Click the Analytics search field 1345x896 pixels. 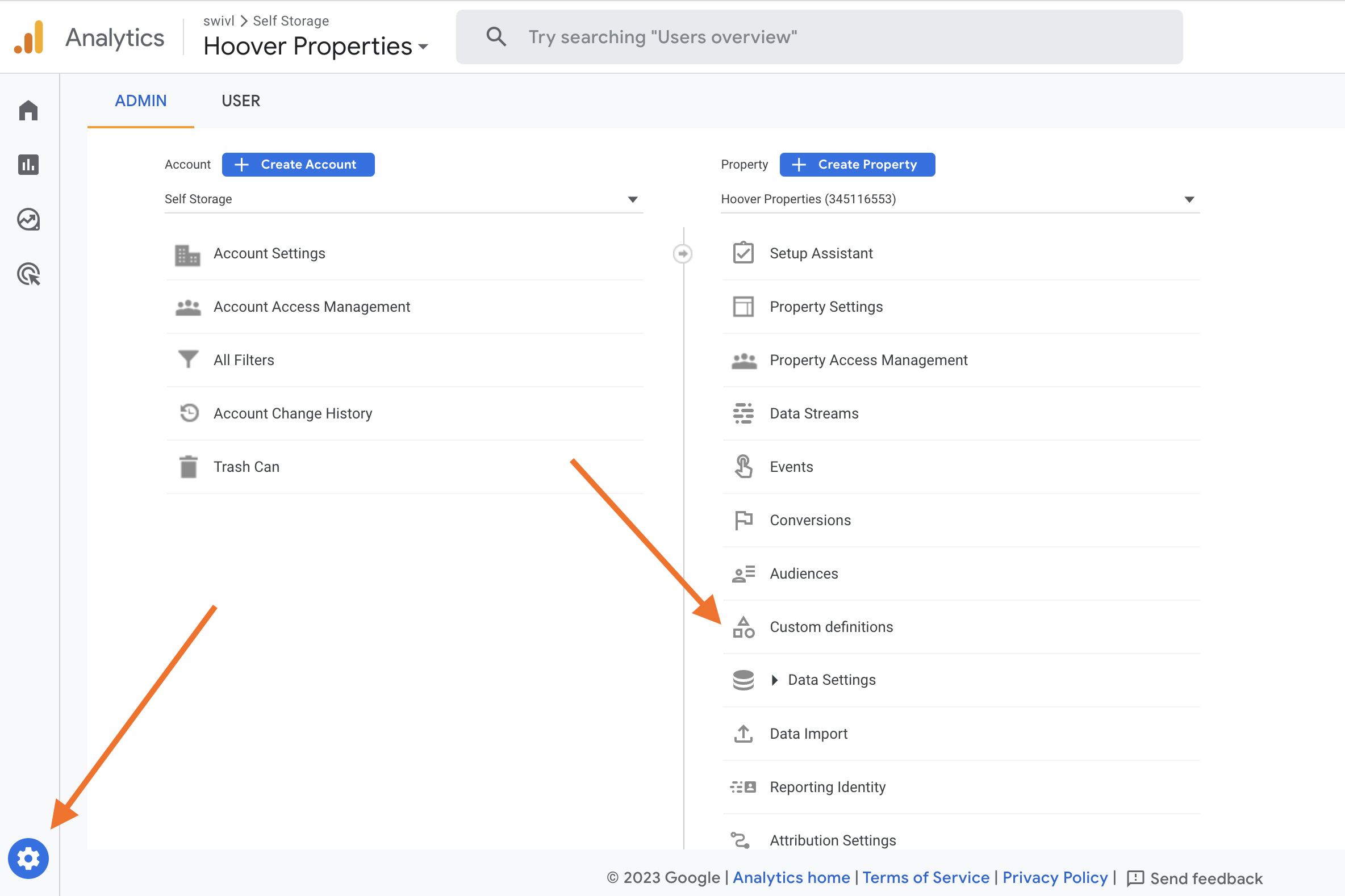[x=818, y=37]
